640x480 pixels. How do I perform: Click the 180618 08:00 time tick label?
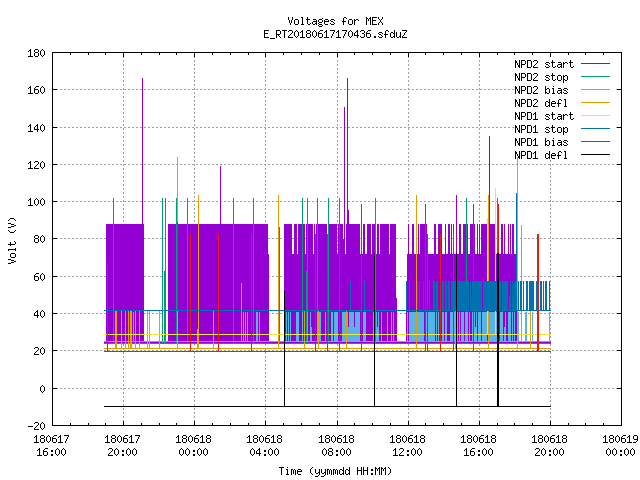336,446
